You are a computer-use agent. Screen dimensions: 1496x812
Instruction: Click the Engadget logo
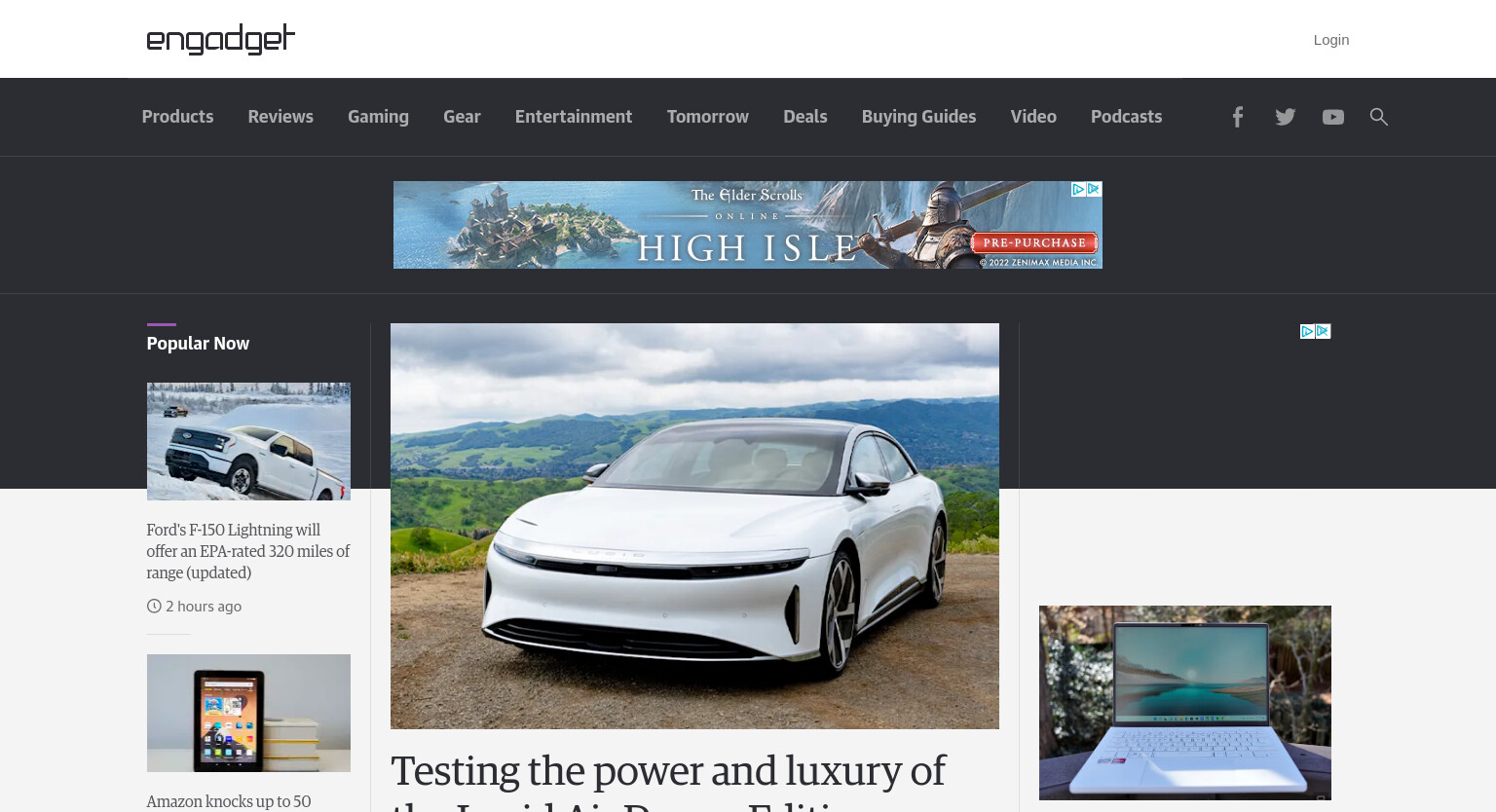click(221, 39)
